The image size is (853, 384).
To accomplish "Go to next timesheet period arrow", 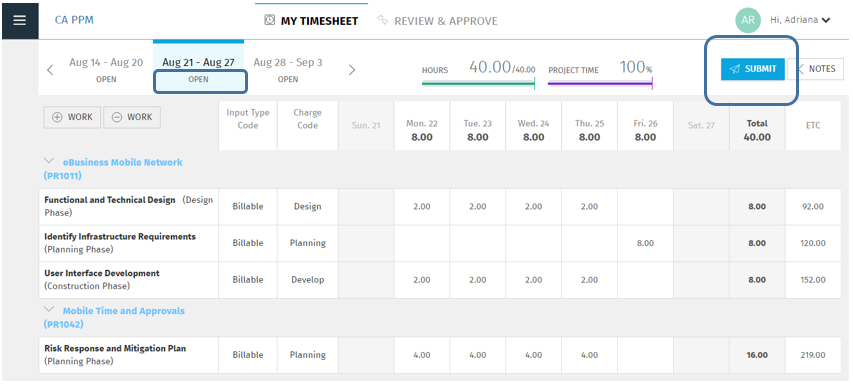I will (x=352, y=70).
